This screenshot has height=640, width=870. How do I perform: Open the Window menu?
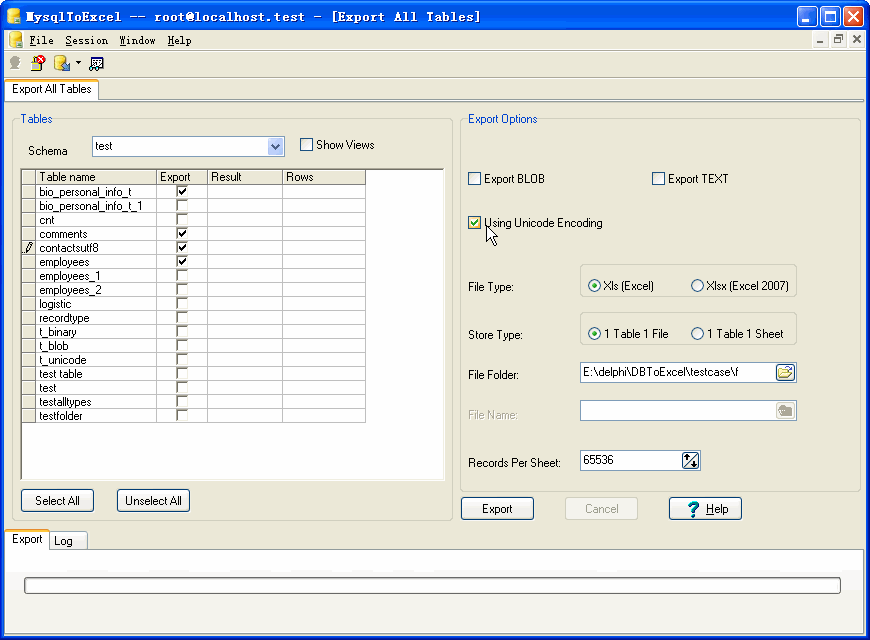click(138, 41)
